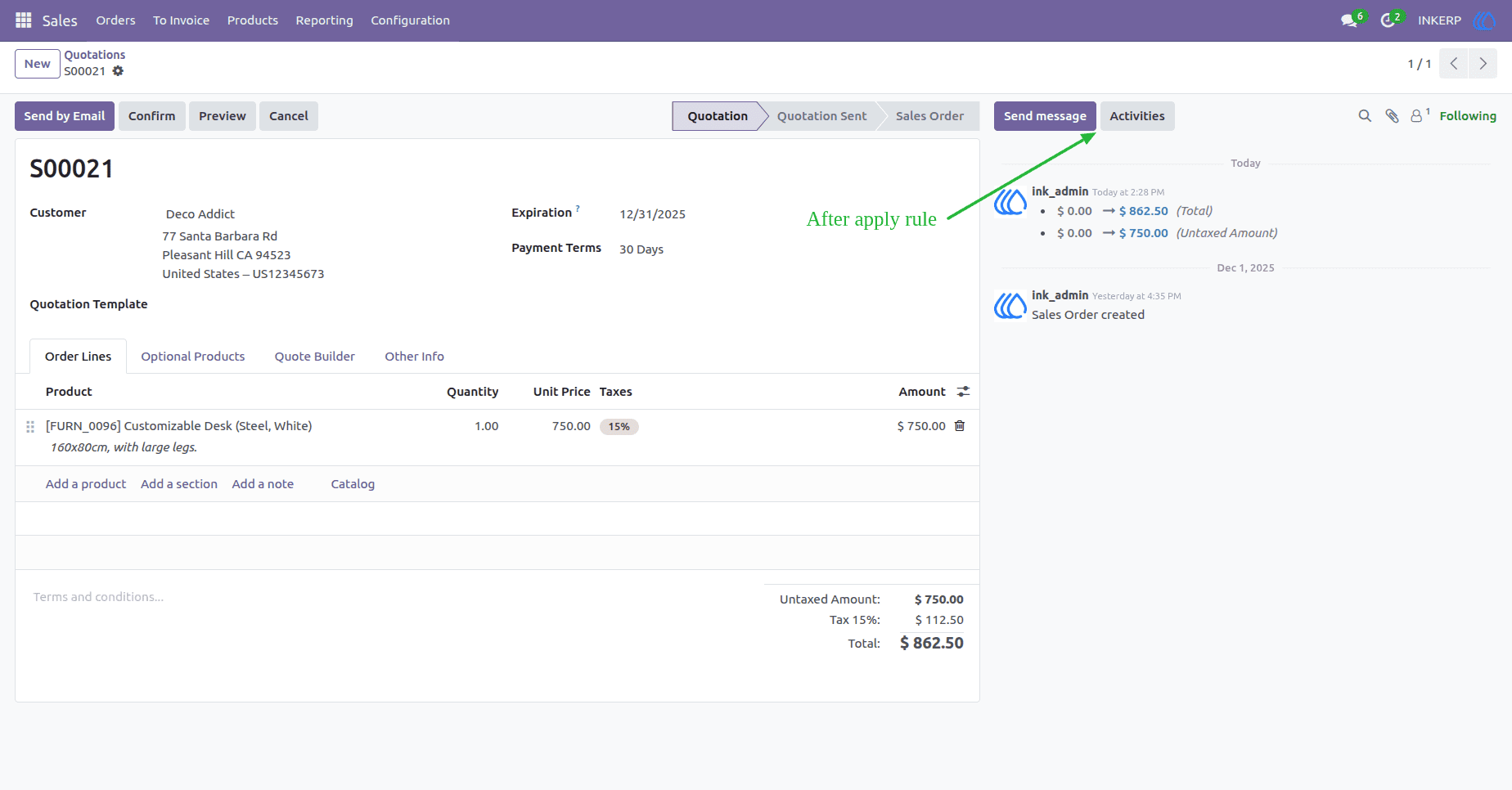1512x790 pixels.
Task: Click the user avatar in top bar
Action: pyautogui.click(x=1484, y=20)
